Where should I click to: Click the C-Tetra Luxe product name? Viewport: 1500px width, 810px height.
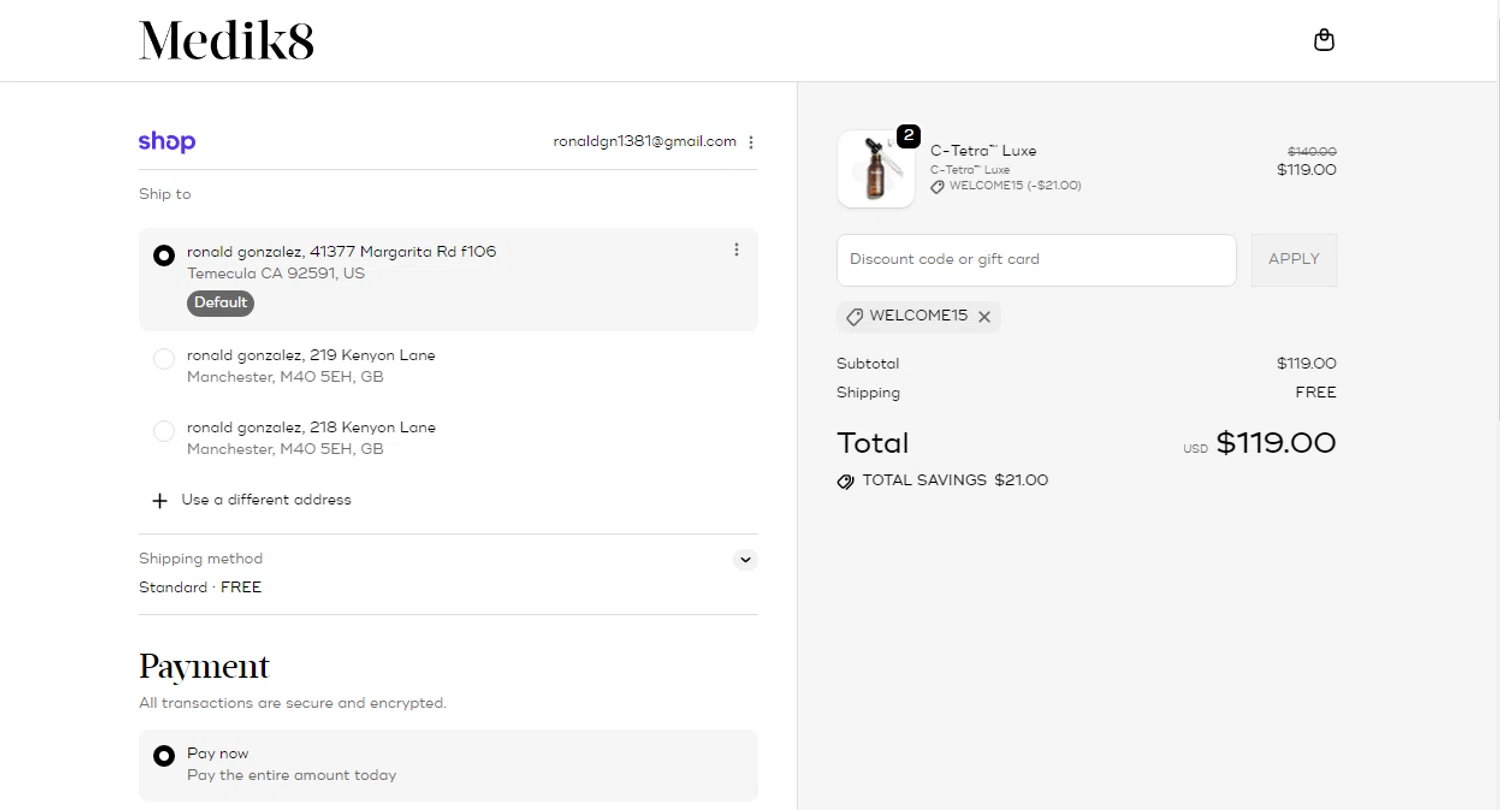[x=983, y=151]
